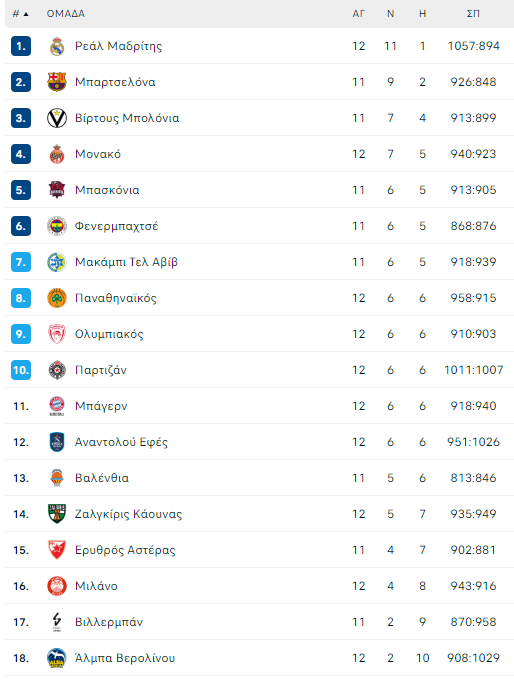Screen dimensions: 514x684
Task: Click the light-blue rank 10 badge
Action: coord(21,370)
